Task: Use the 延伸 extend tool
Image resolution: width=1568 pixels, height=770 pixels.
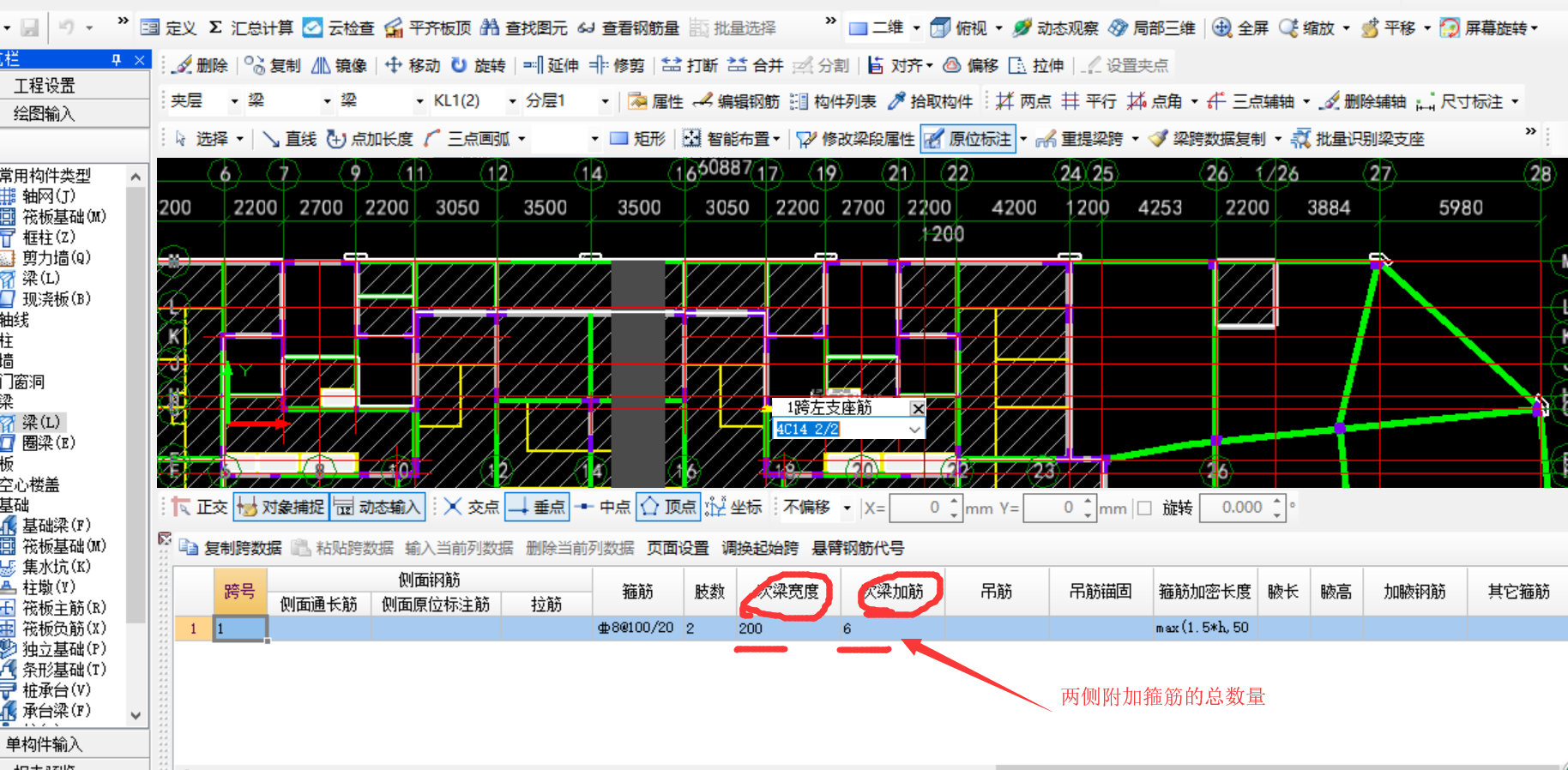Action: 551,65
